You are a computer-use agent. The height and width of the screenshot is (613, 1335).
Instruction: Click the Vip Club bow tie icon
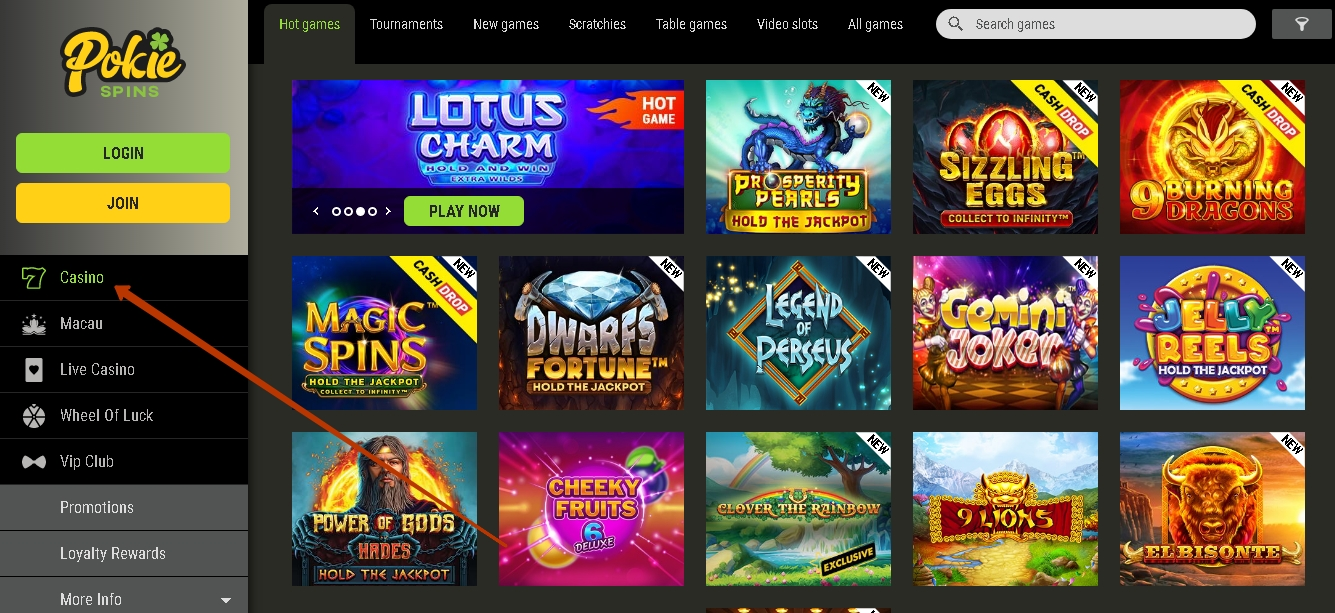[x=33, y=462]
